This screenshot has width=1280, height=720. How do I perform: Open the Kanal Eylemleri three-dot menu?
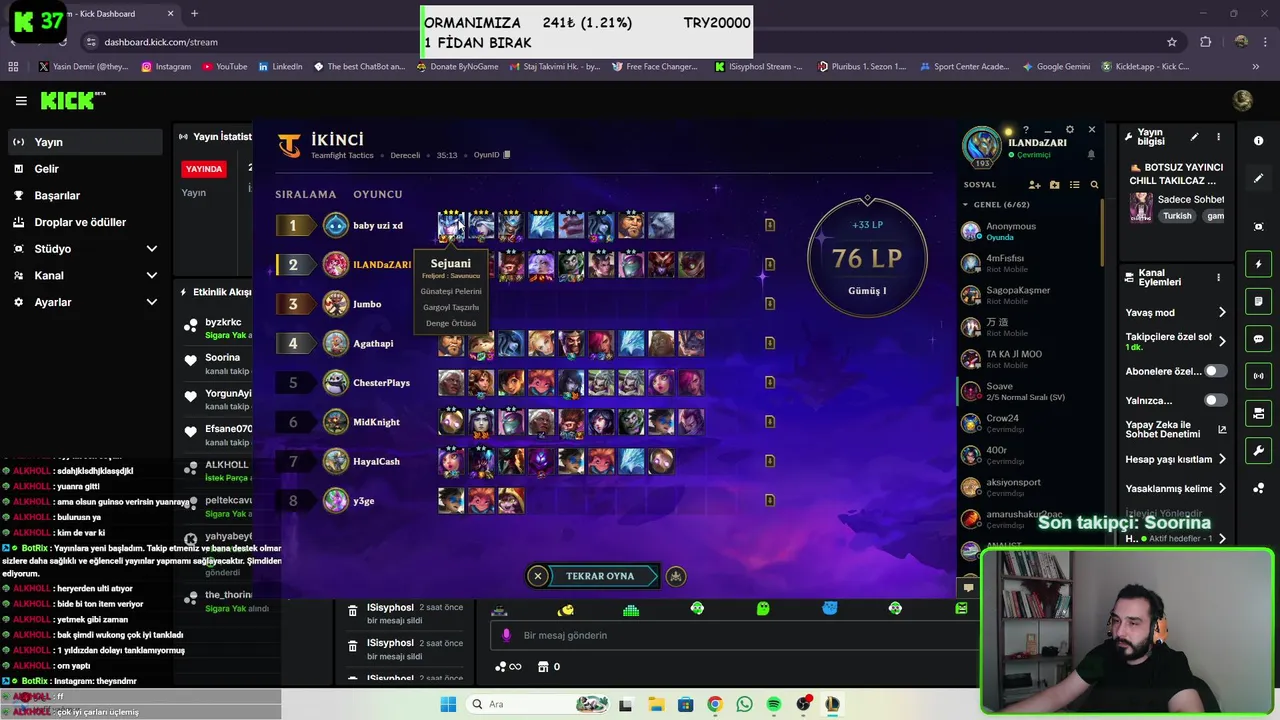[x=1218, y=278]
